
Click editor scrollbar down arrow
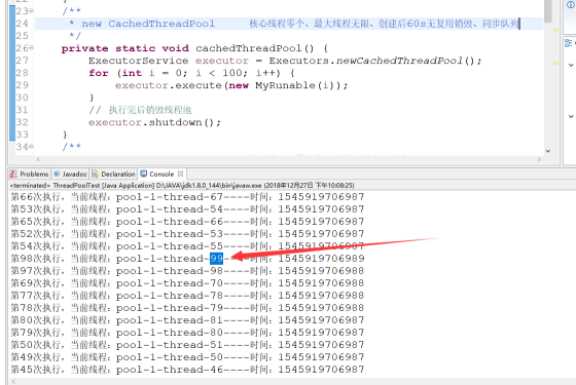[548, 150]
